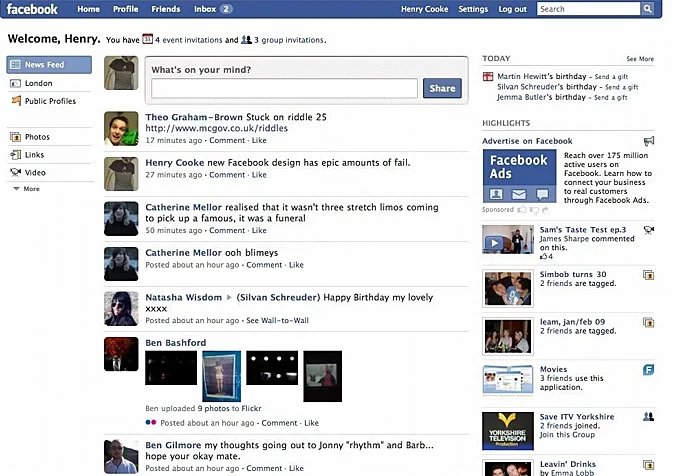The height and width of the screenshot is (476, 680).
Task: Open Natasha Wisdom's profile picture
Action: click(x=121, y=309)
